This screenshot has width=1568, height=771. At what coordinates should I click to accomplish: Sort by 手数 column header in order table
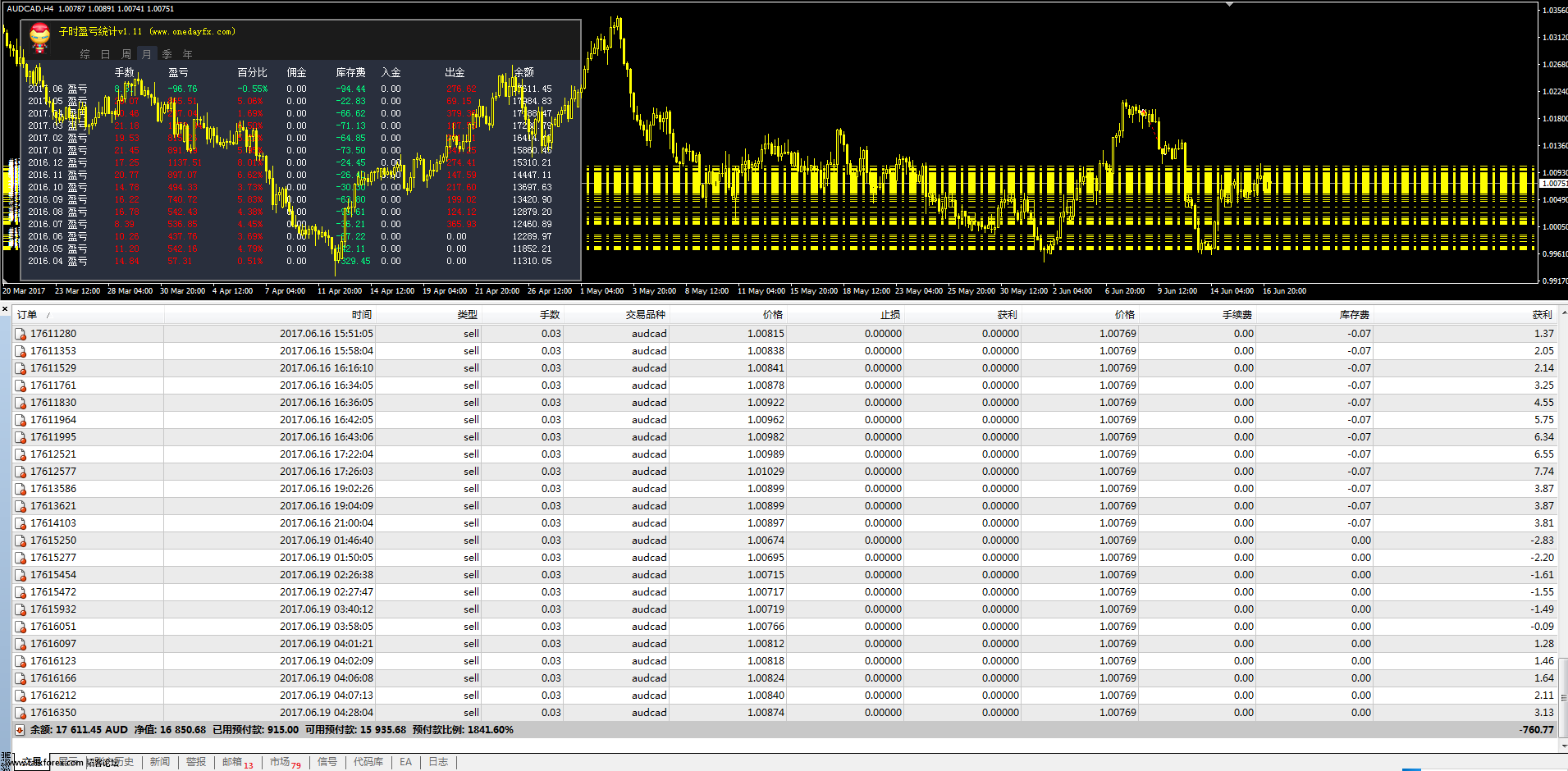pos(523,315)
